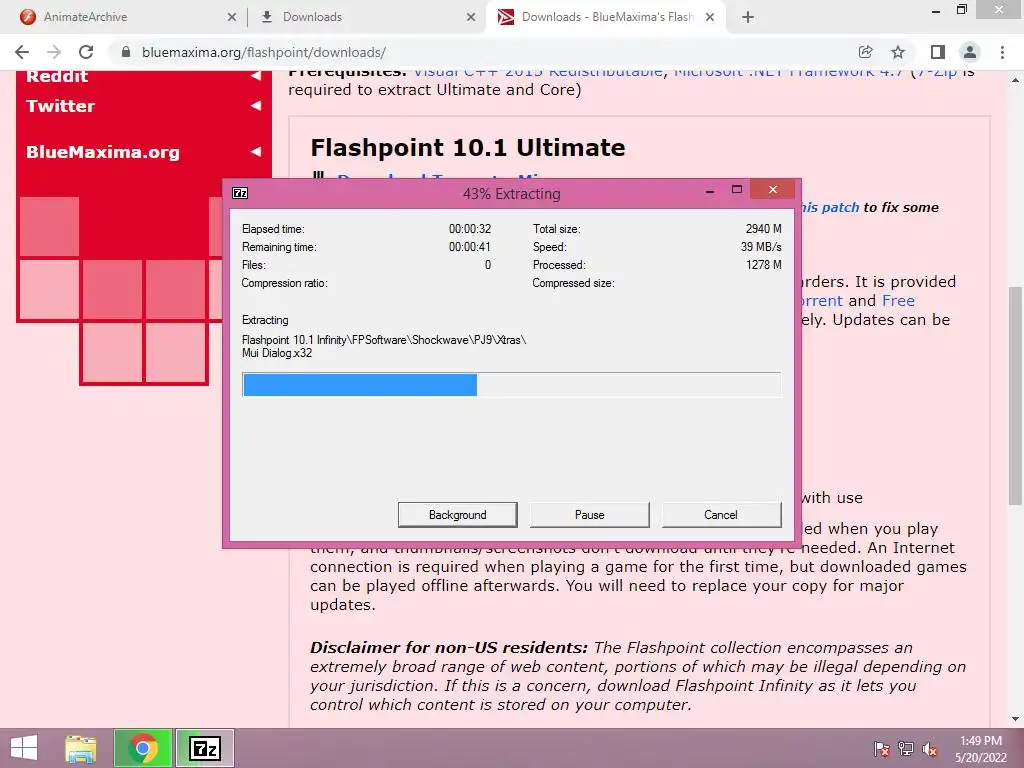
Task: Click the arrow beside BlueMaxima.org
Action: 256,152
